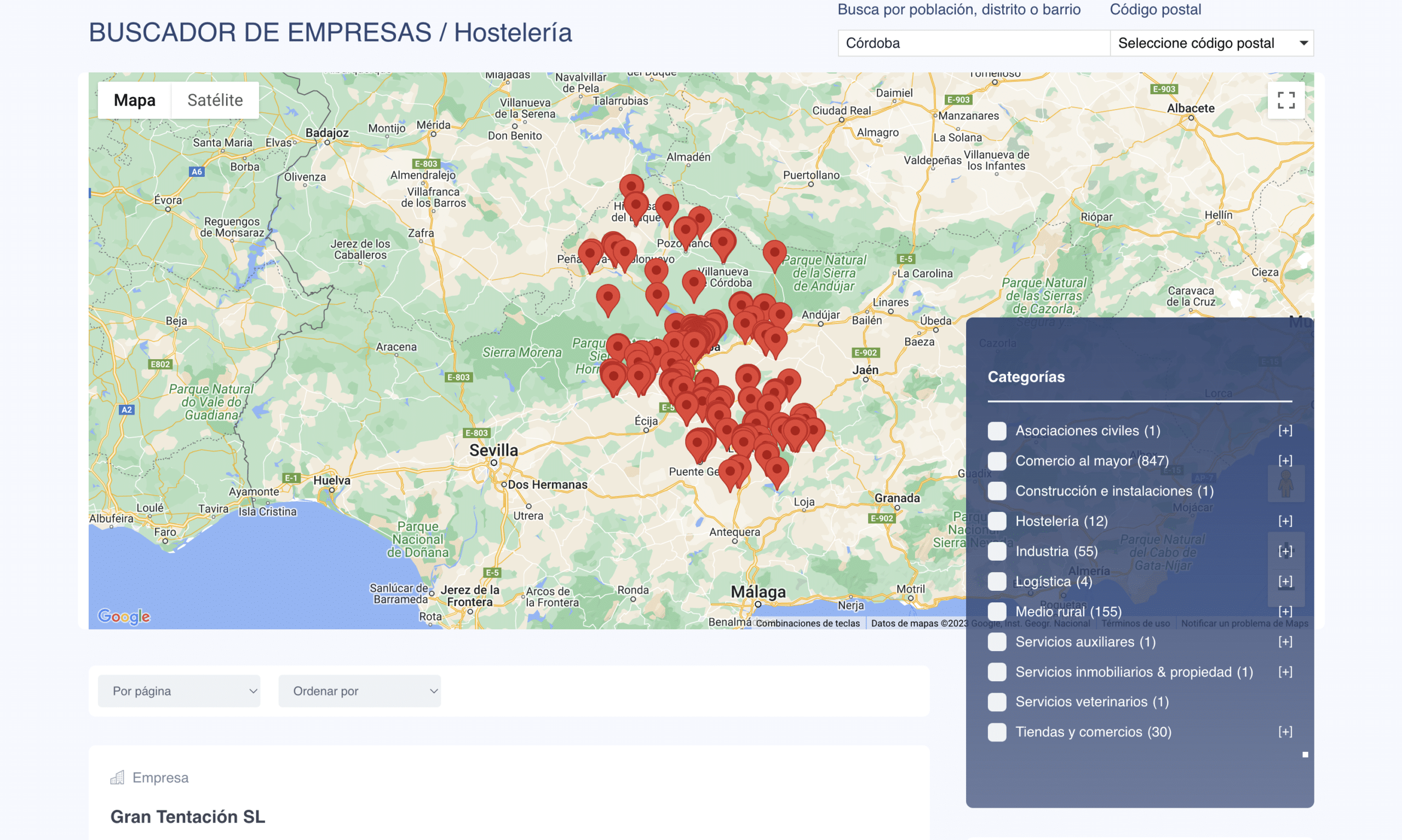Click the Parque Nacional de Doñana label
This screenshot has height=840, width=1402.
418,539
